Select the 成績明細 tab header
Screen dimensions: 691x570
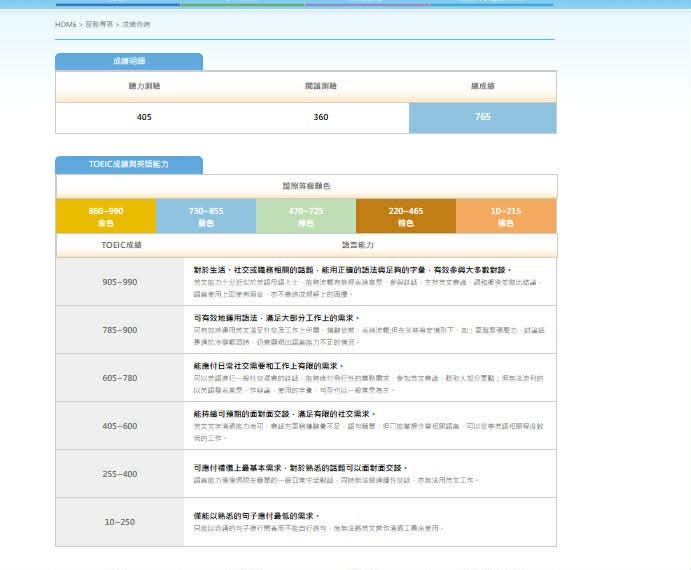[x=129, y=62]
